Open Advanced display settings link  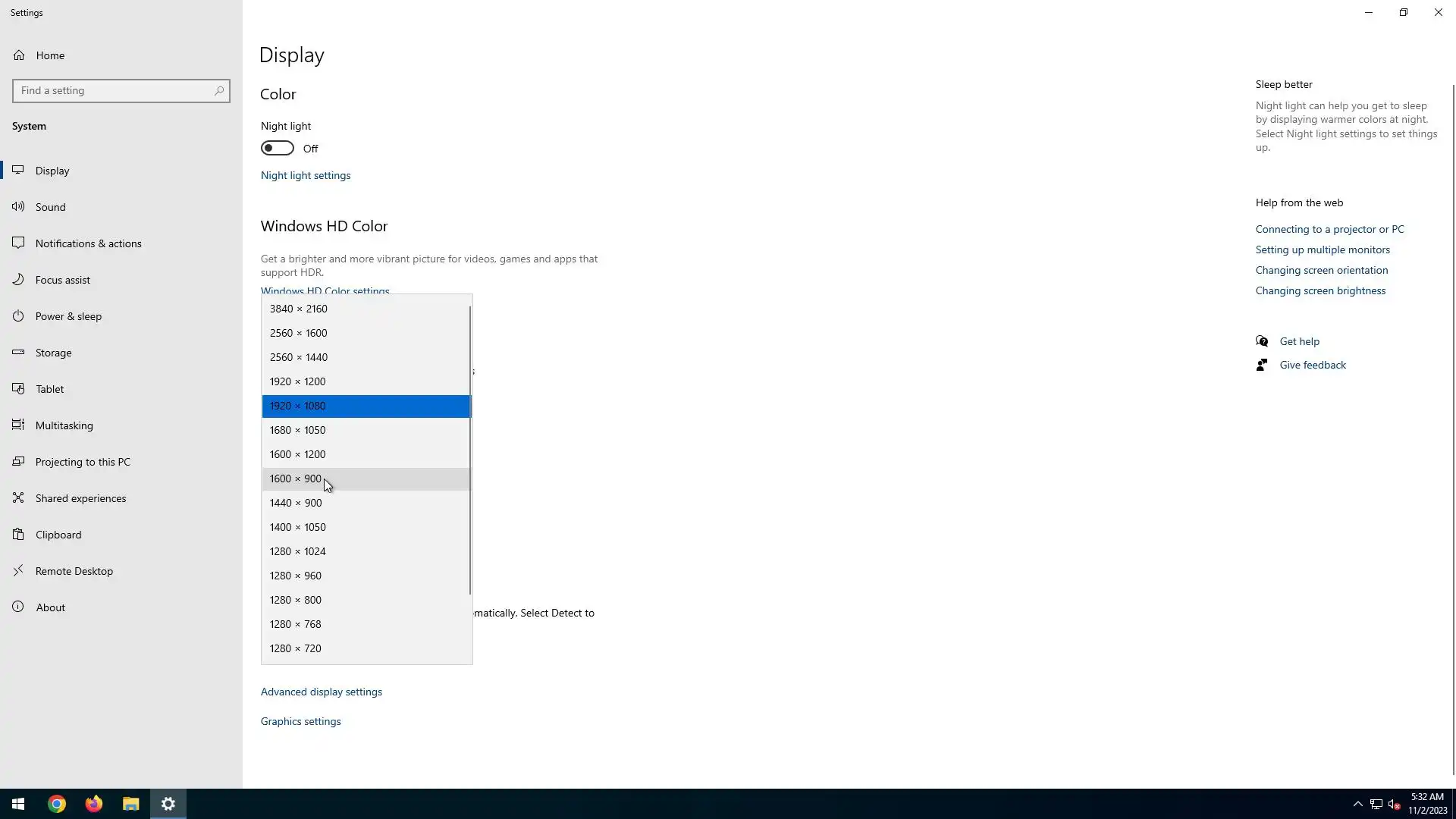[322, 692]
